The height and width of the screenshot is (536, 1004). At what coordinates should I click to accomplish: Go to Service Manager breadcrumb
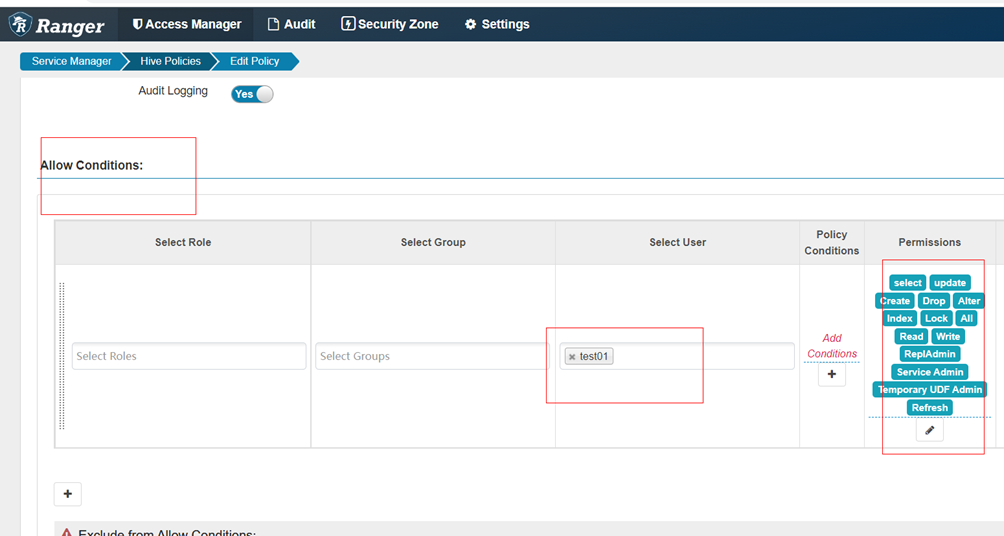pyautogui.click(x=71, y=61)
